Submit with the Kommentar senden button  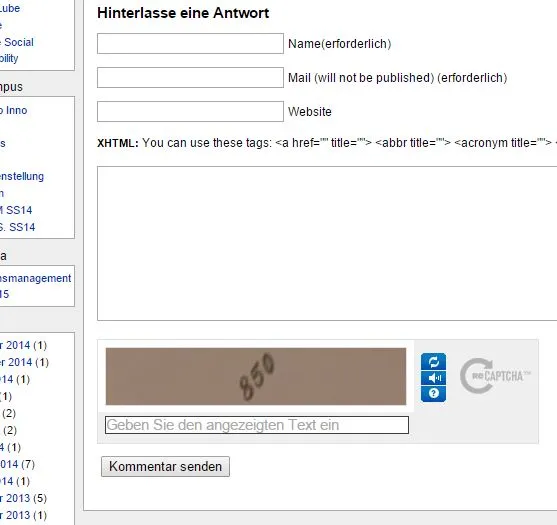(166, 466)
